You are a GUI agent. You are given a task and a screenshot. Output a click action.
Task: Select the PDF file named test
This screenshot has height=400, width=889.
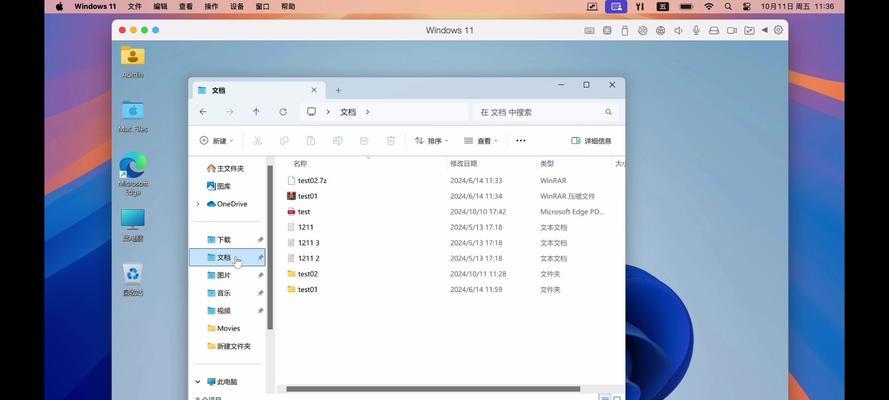click(x=298, y=211)
